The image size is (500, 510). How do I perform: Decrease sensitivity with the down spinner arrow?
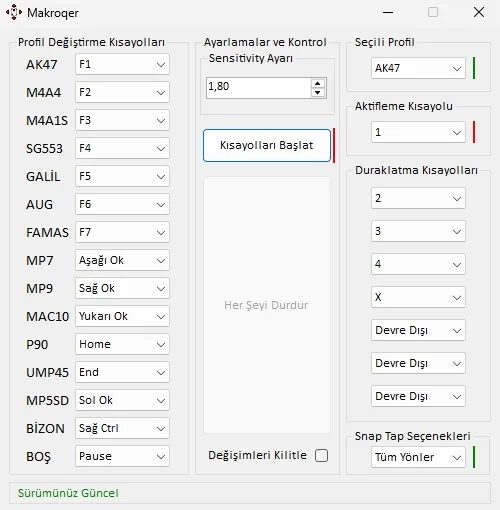318,92
